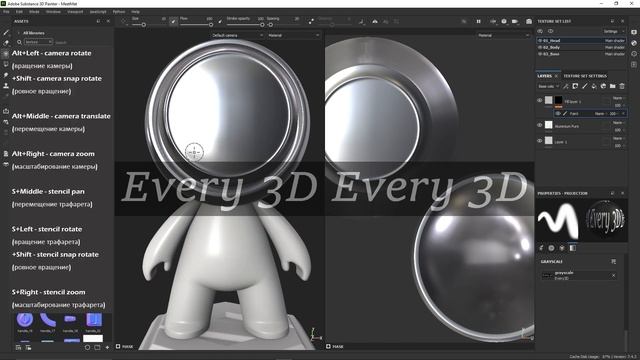Open the asset filter dropdown beside search
640x360 pixels.
[38, 42]
